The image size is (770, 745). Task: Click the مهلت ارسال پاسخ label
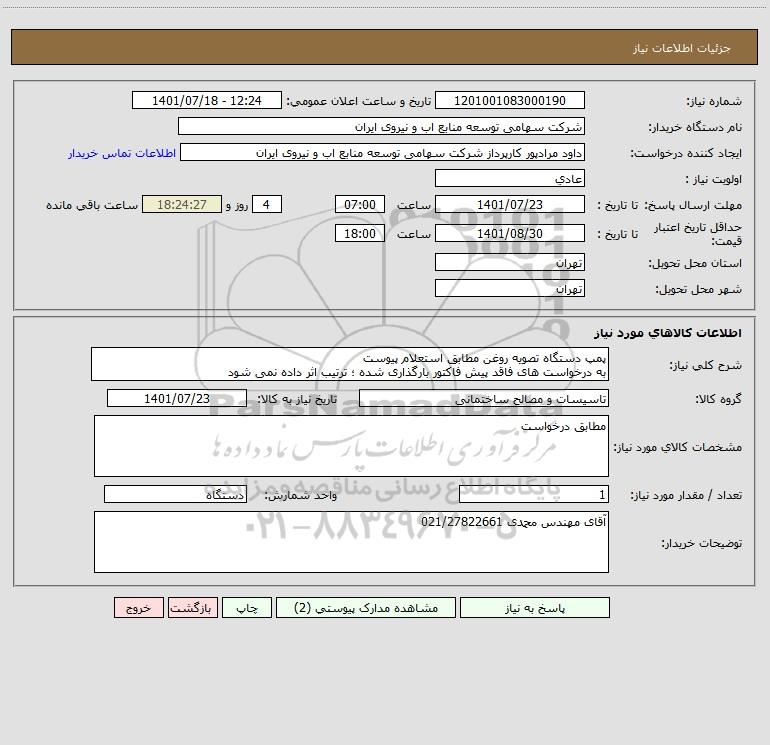coord(693,205)
